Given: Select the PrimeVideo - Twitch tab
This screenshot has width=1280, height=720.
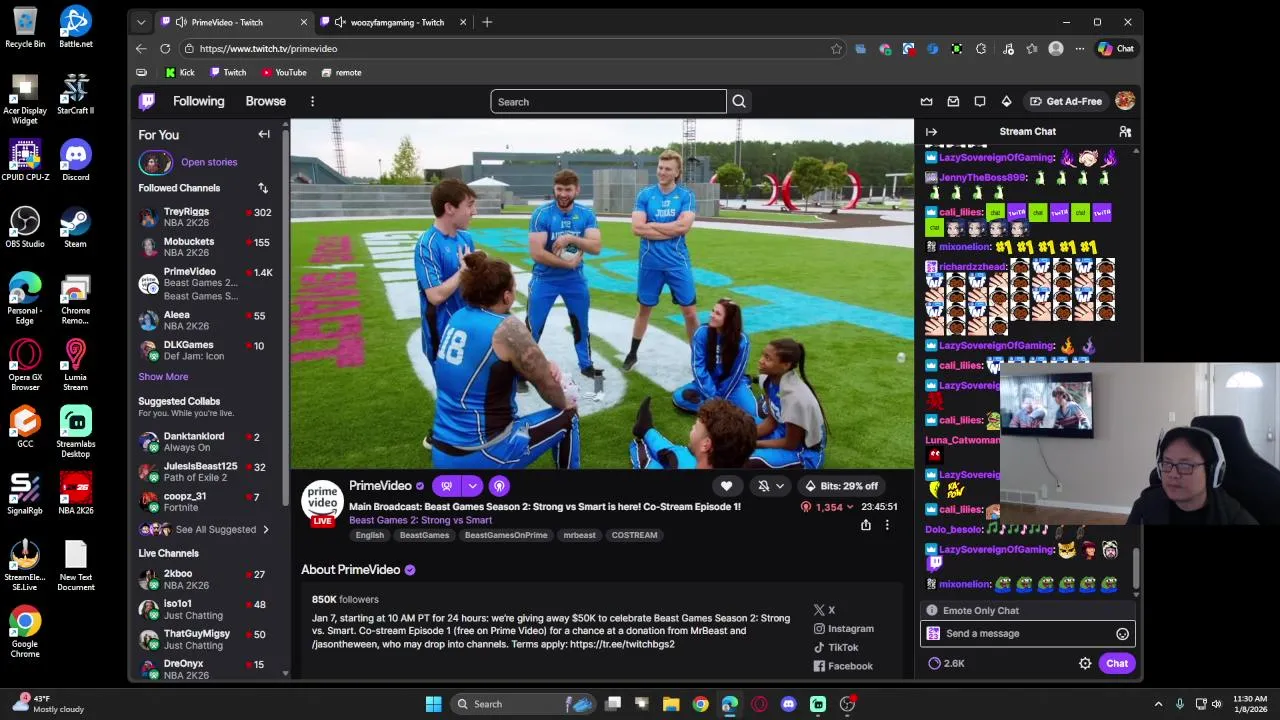Looking at the screenshot, I should (x=235, y=22).
